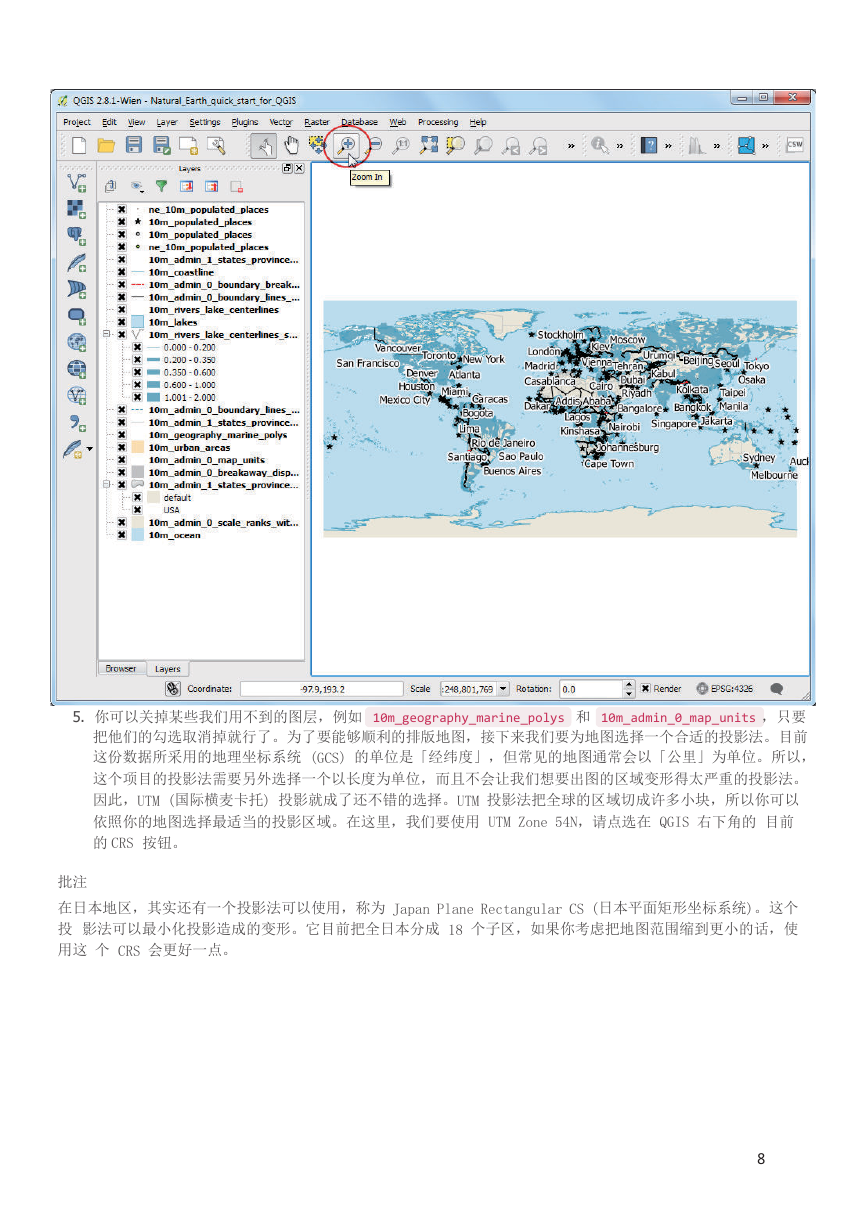The width and height of the screenshot is (868, 1228).
Task: Collapse the 10m_rivers_lake_centerlines_s layer tree
Action: tap(107, 335)
